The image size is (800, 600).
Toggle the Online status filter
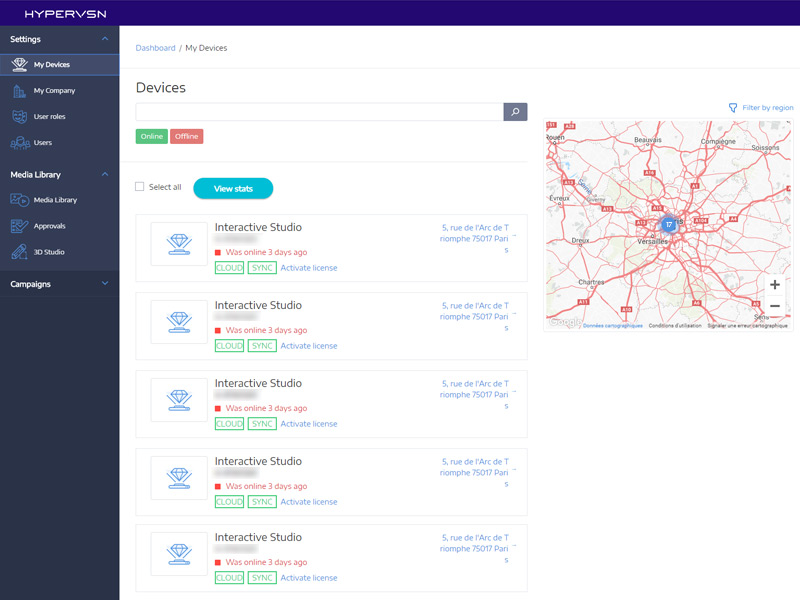pos(152,136)
